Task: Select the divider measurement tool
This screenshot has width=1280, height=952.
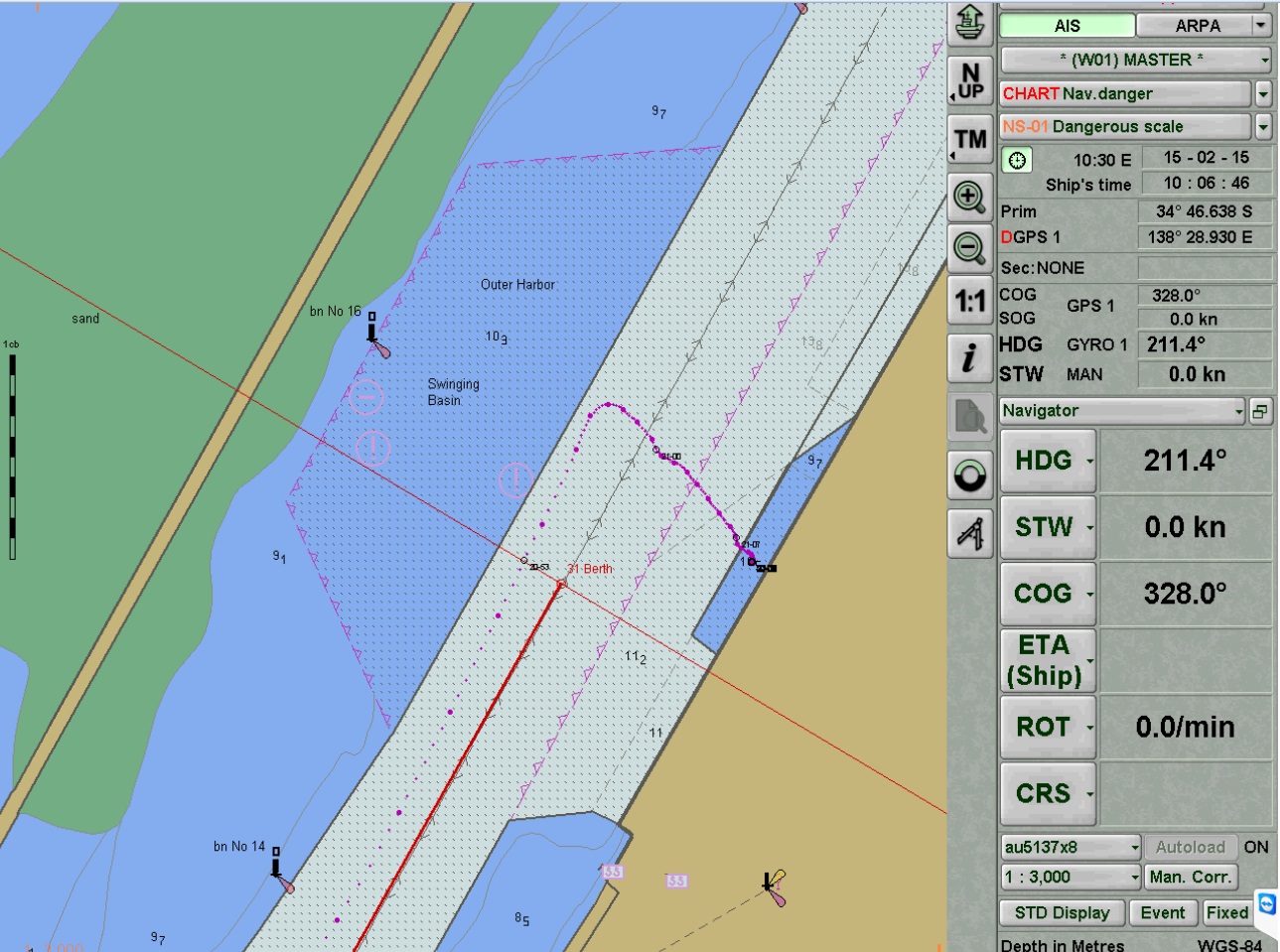Action: [970, 533]
